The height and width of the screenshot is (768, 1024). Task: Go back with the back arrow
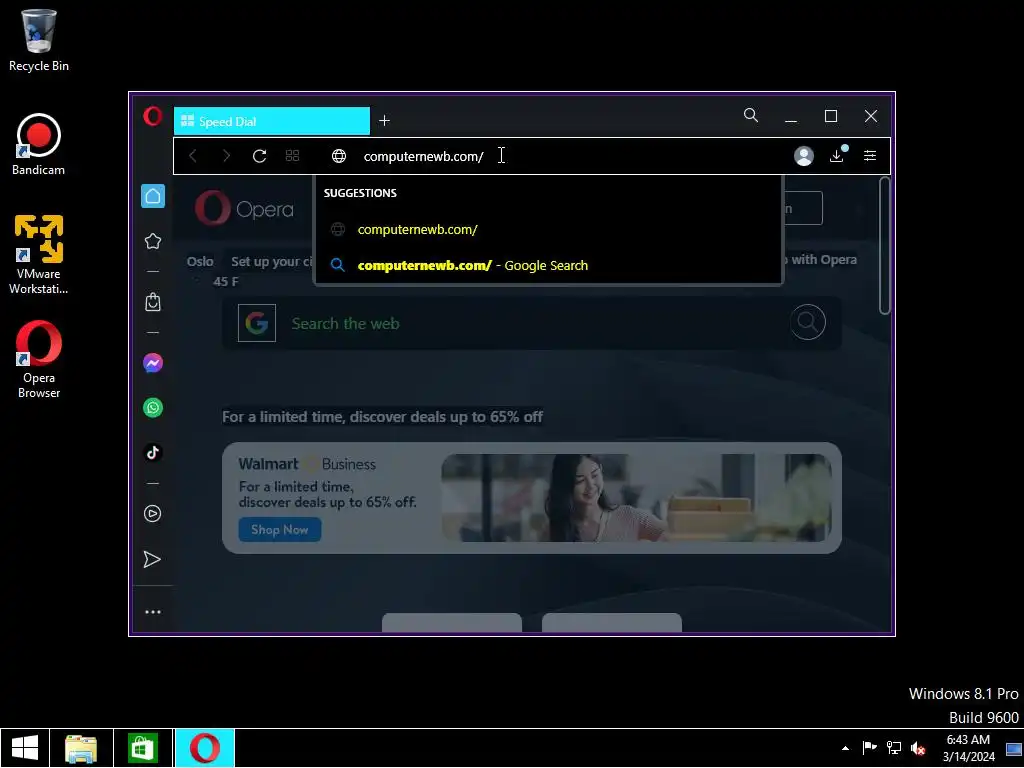click(193, 156)
